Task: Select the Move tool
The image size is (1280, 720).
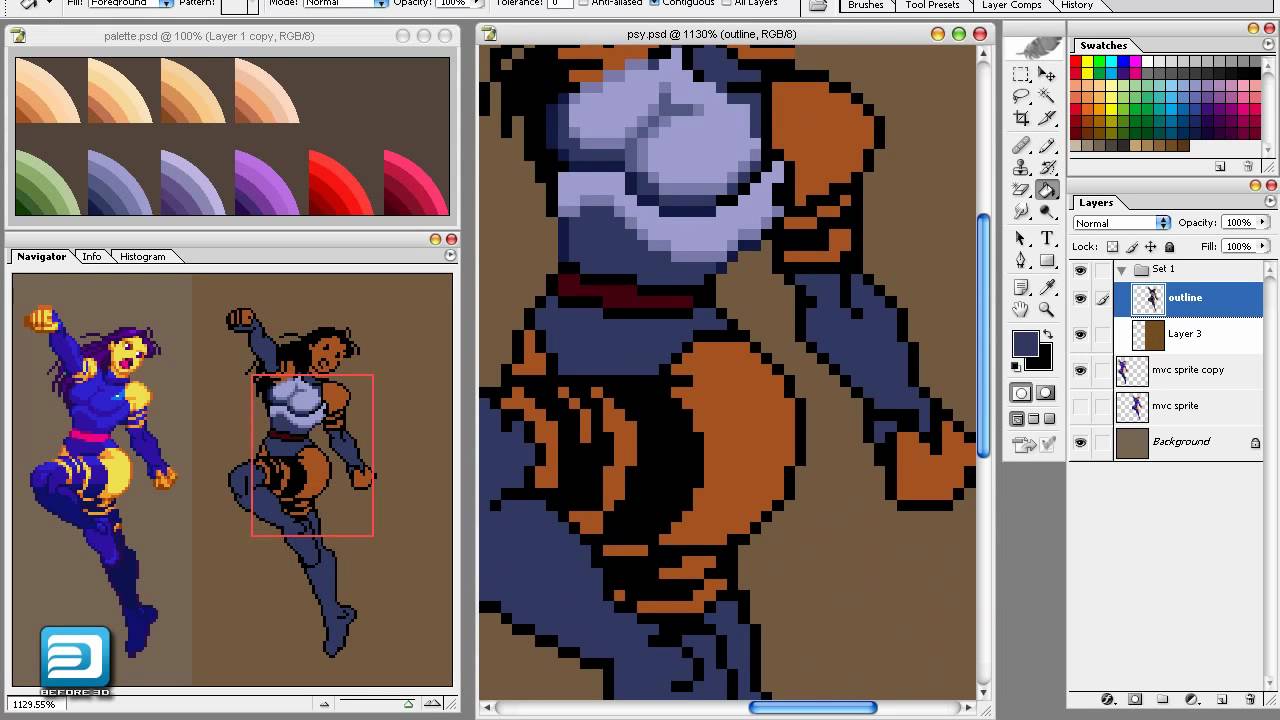Action: (x=1047, y=74)
